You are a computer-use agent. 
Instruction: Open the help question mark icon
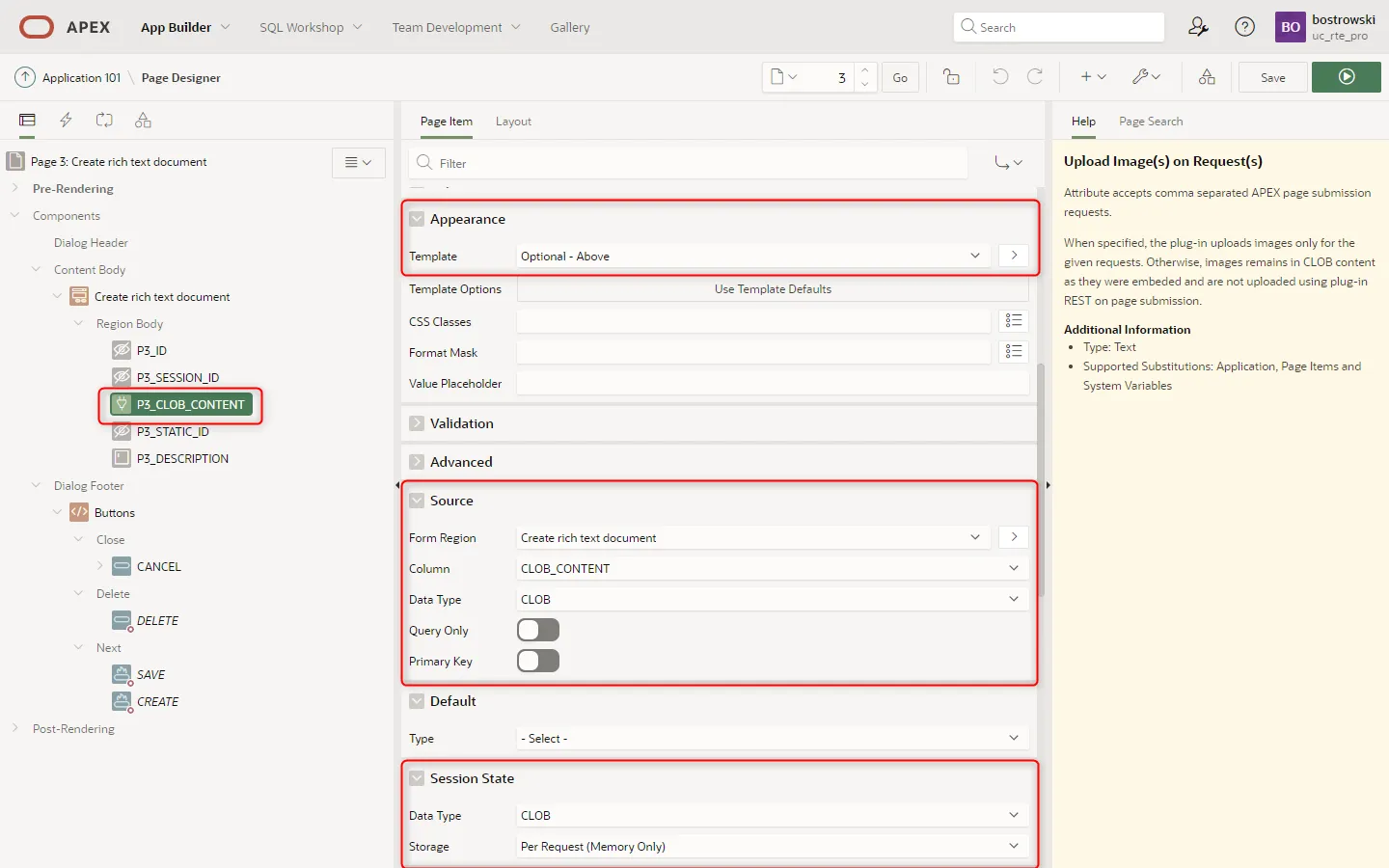click(1245, 27)
